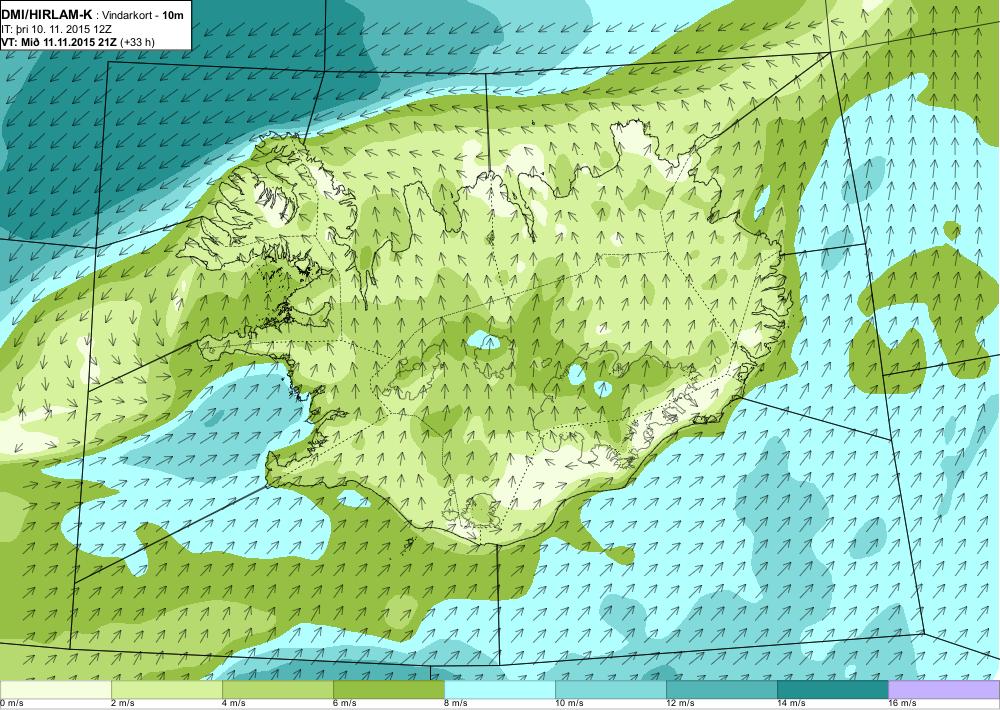Click the '12 m/s' legend label
The image size is (1000, 710).
[680, 704]
